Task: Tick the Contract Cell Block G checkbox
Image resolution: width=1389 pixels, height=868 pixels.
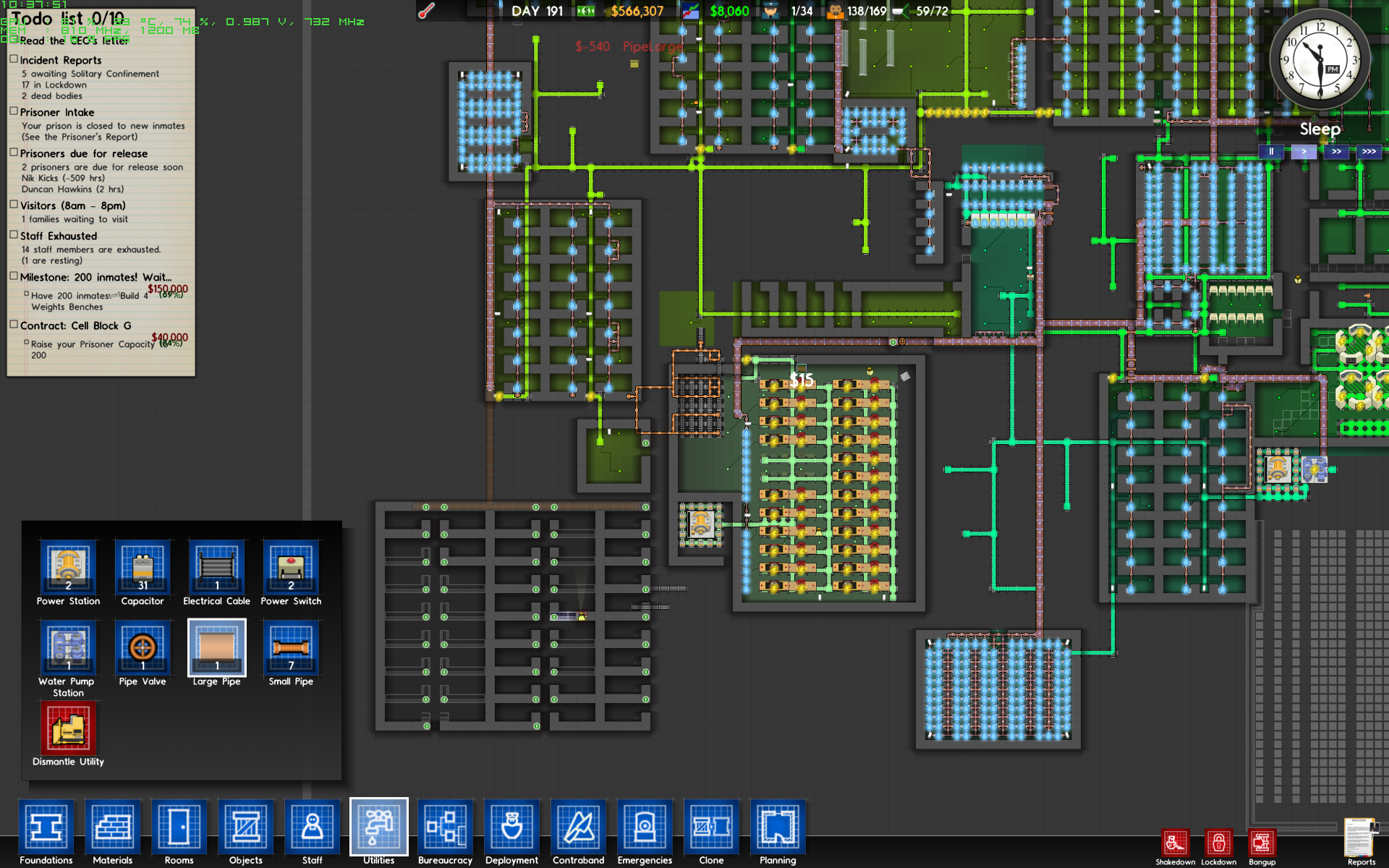Action: click(x=14, y=324)
